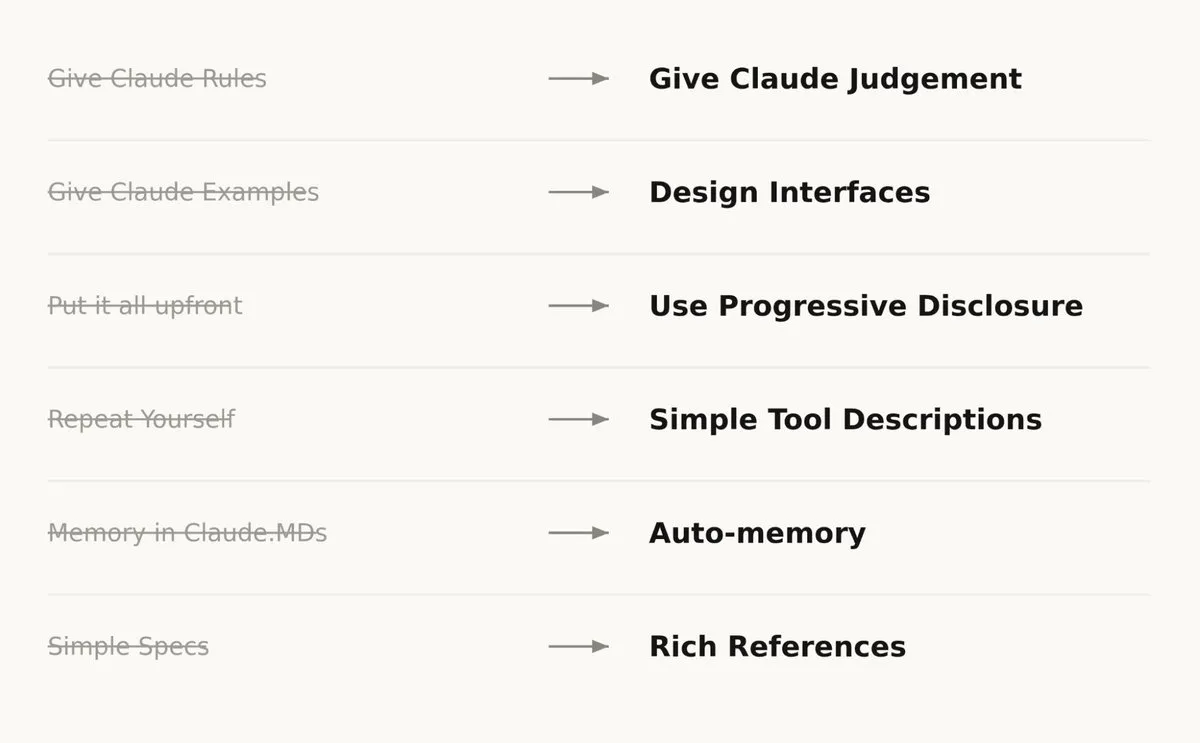Click the arrow pointing to Rich References
The width and height of the screenshot is (1200, 743).
point(578,646)
